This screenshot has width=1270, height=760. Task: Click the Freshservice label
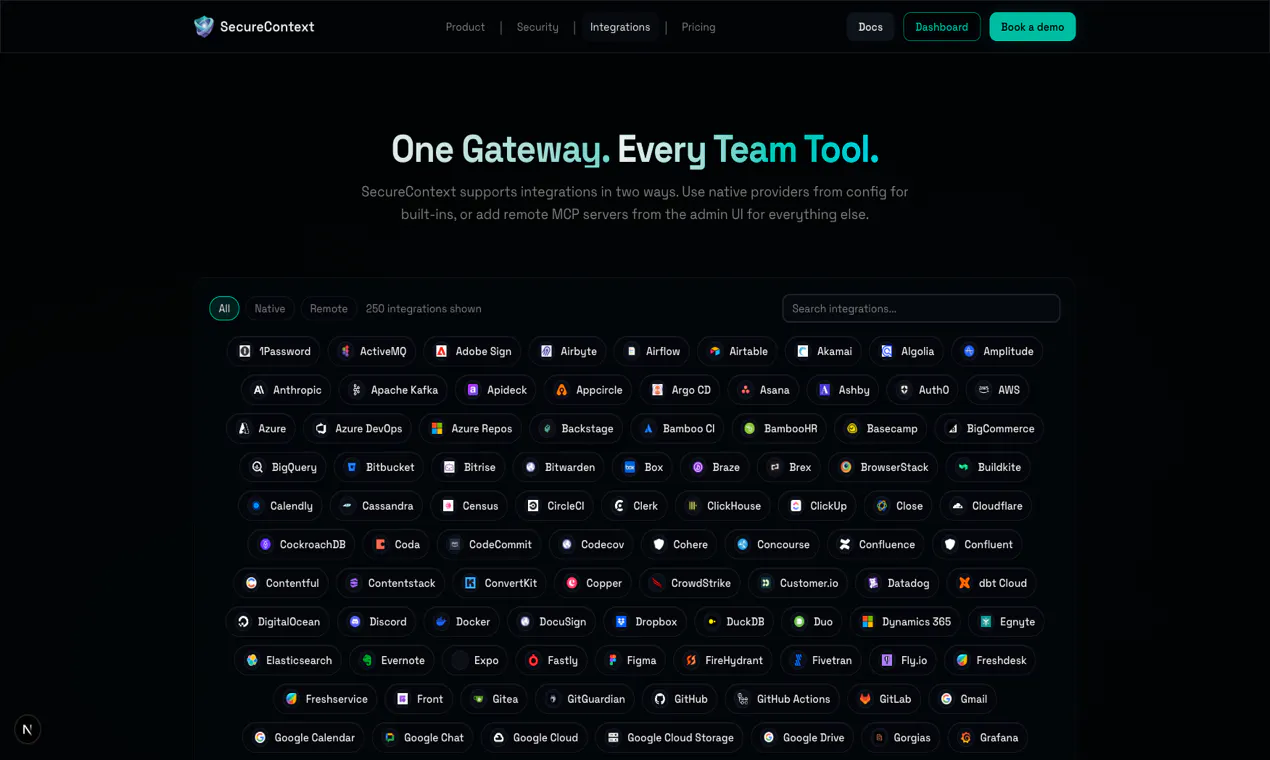[337, 700]
